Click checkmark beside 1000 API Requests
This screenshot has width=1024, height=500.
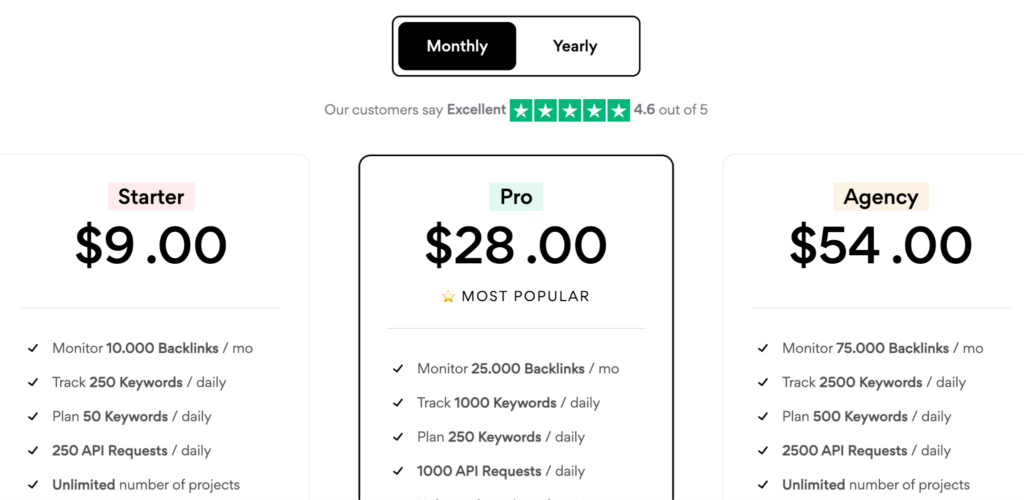pos(399,471)
